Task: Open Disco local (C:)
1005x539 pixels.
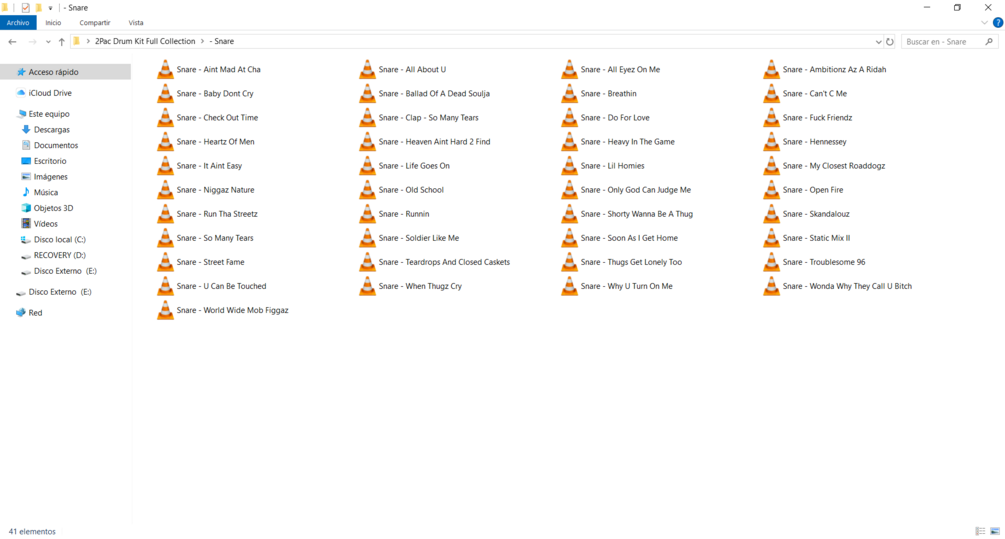Action: pos(60,240)
